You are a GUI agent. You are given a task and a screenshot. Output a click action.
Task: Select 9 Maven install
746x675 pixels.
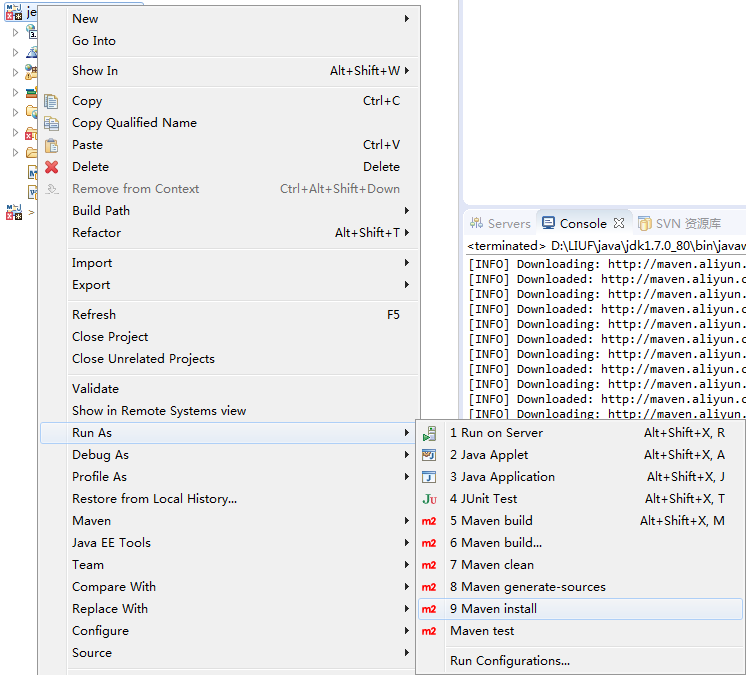580,609
